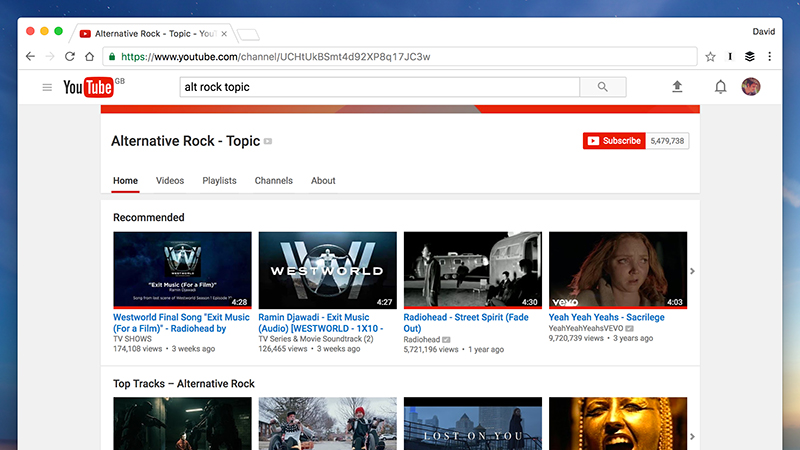800x450 pixels.
Task: Click the 5,479,738 subscriber count
Action: tap(667, 141)
